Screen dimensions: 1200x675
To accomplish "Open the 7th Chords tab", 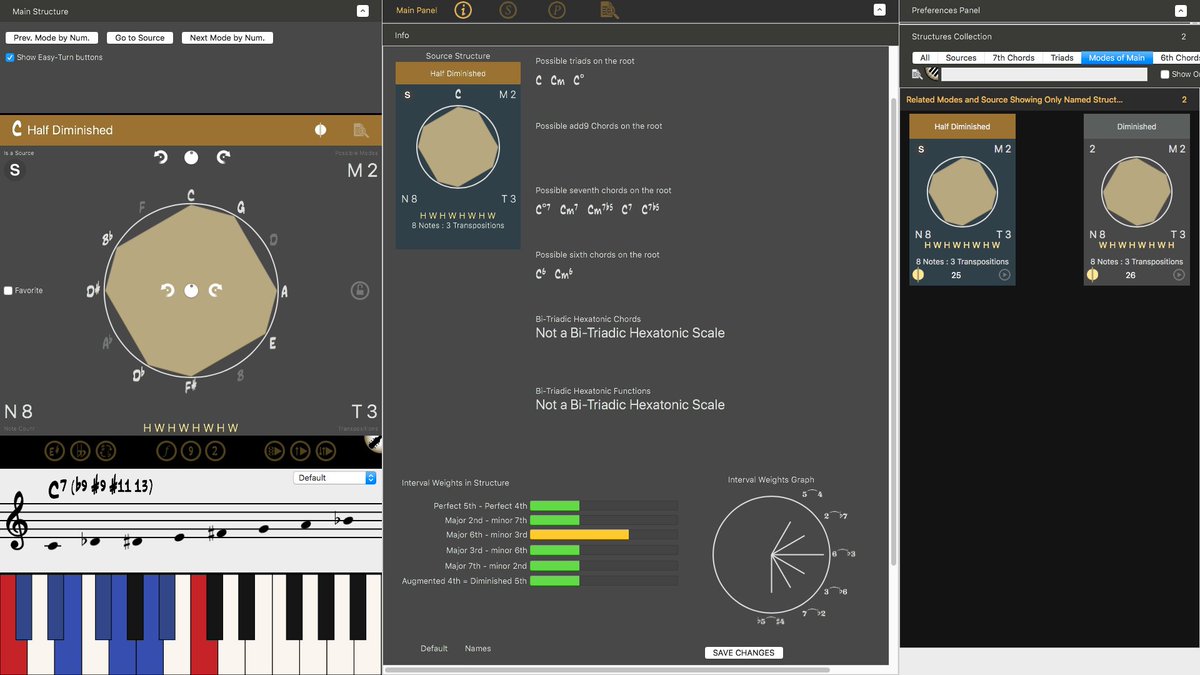I will (1013, 57).
